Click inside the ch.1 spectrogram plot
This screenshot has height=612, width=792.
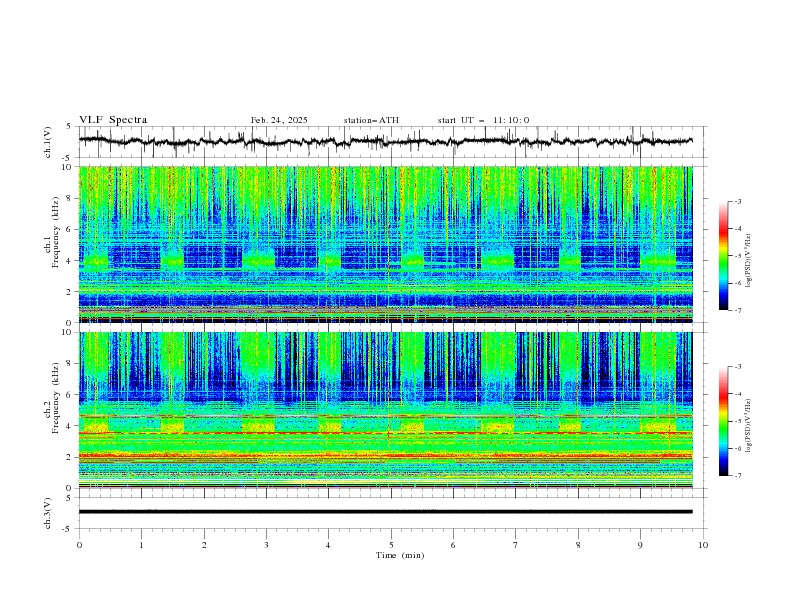tap(385, 244)
